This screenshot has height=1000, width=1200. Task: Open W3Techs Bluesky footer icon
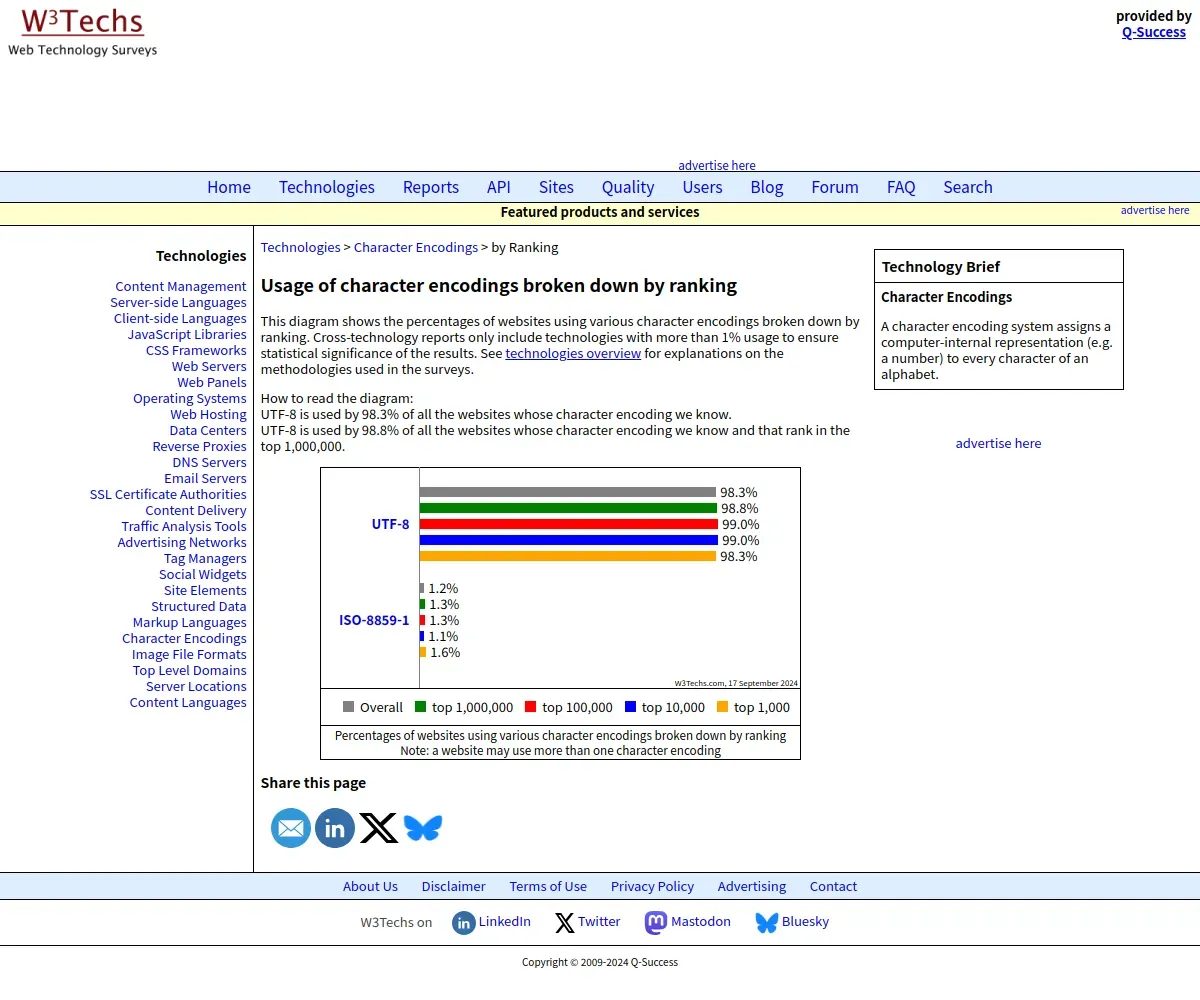click(x=767, y=922)
